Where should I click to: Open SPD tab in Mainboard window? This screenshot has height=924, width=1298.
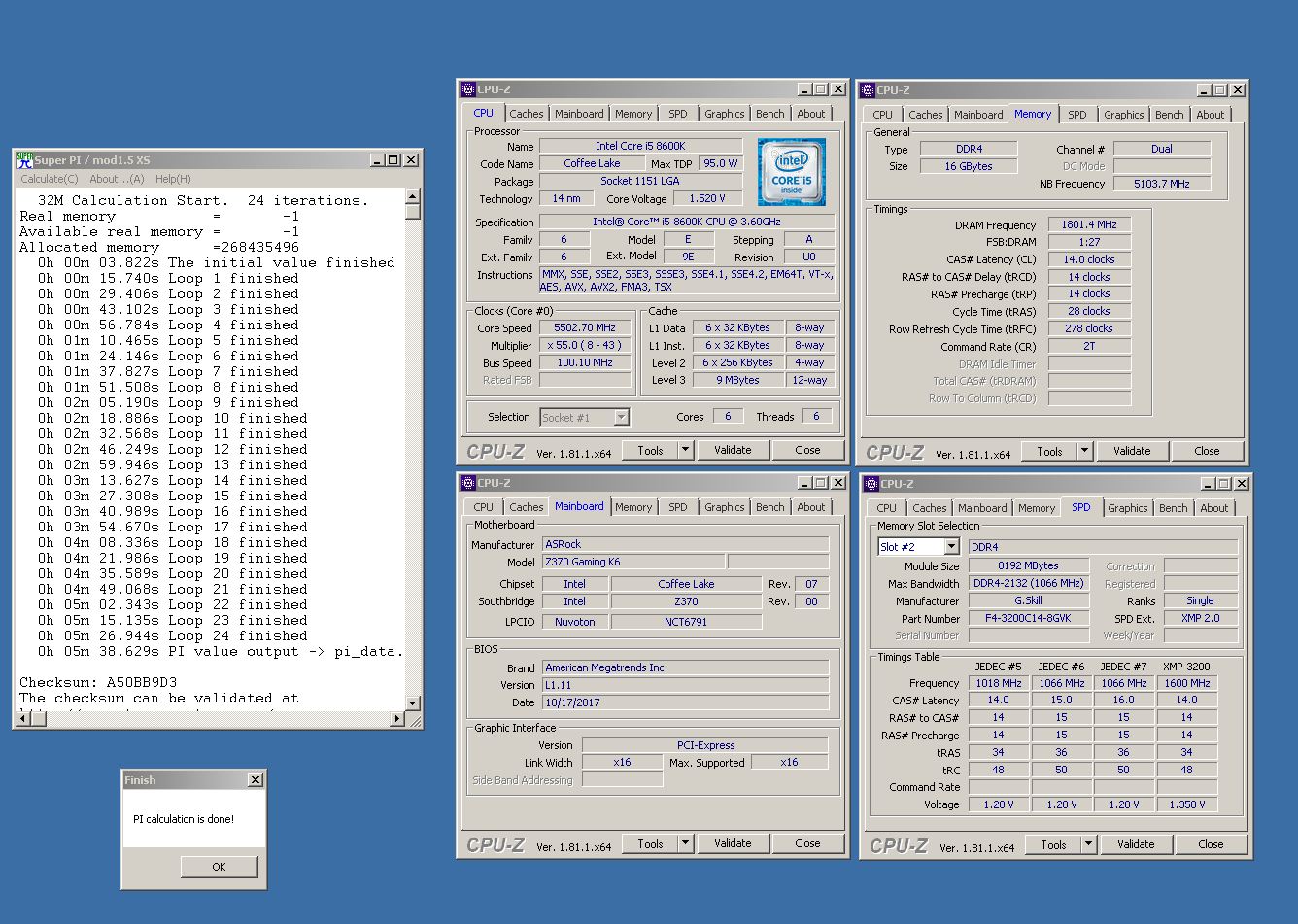(678, 507)
